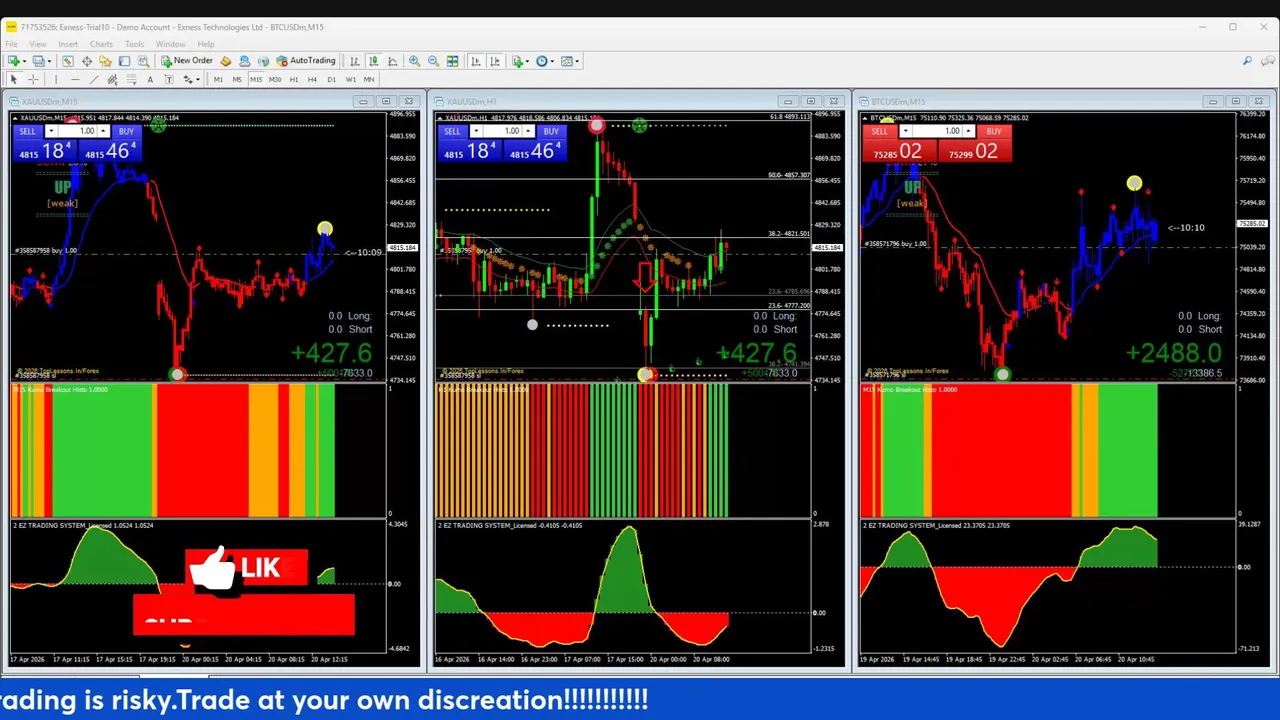Expand the Profiles dropdown arrow

tap(49, 61)
